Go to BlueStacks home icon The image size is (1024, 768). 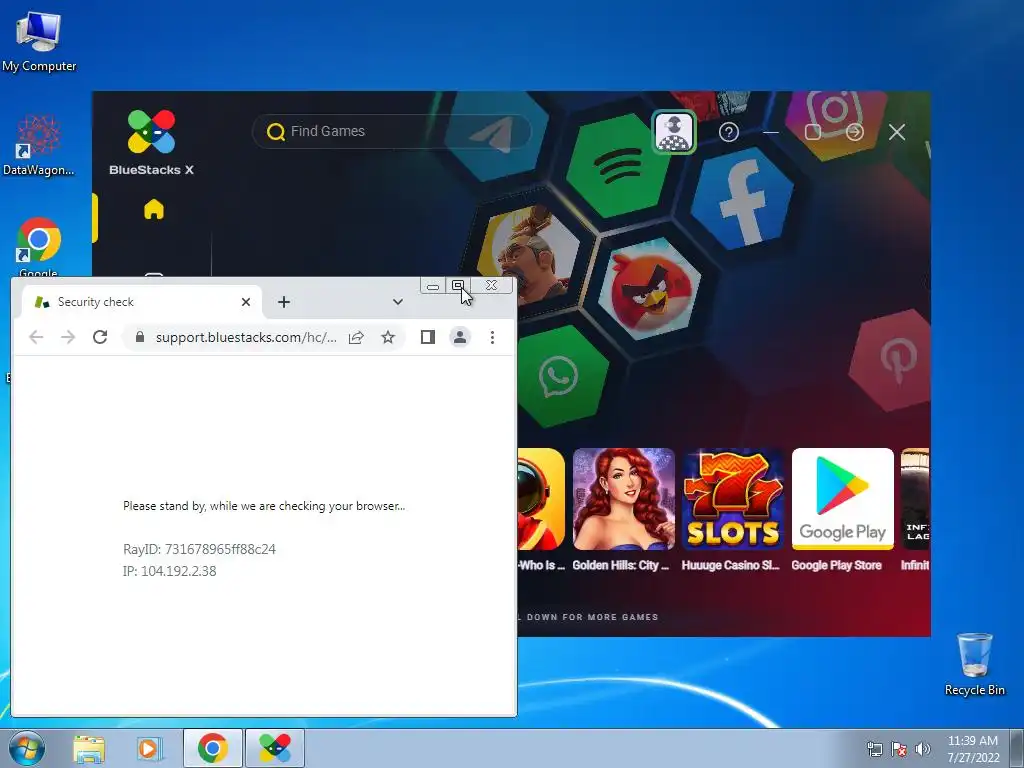tap(154, 209)
